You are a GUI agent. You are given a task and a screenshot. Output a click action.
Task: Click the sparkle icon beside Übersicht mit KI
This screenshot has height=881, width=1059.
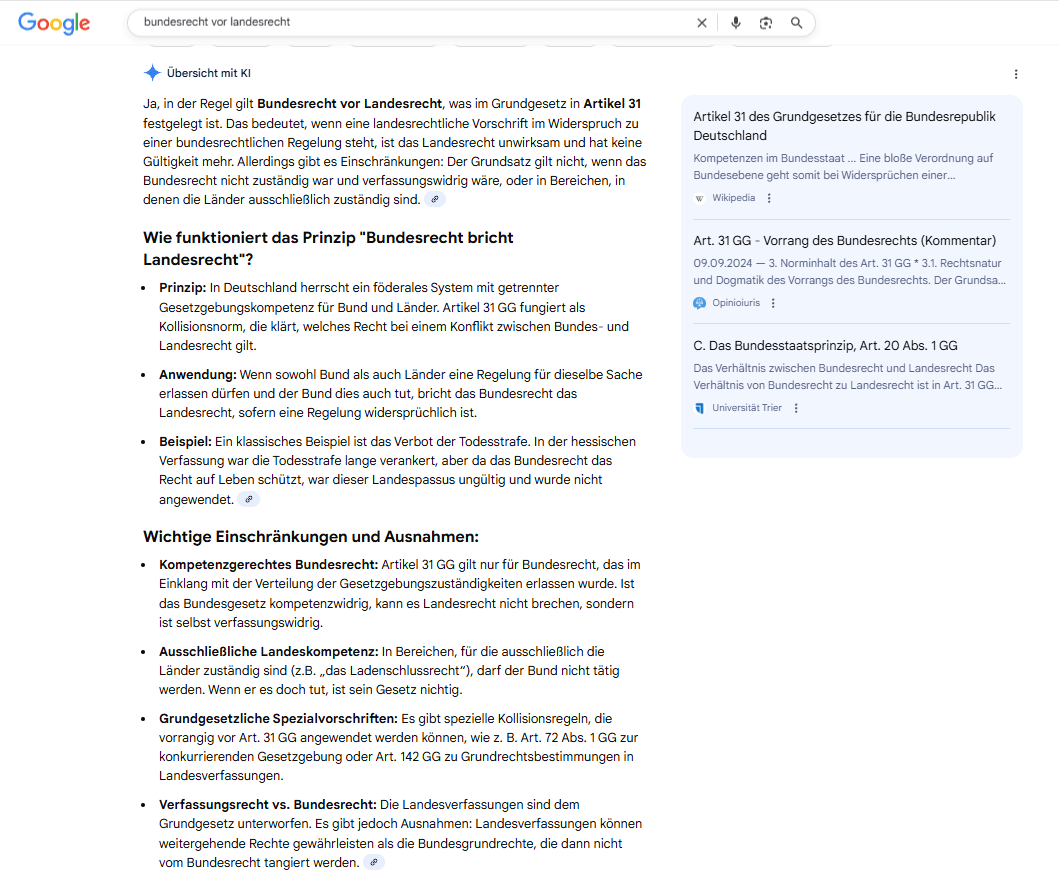tap(152, 73)
